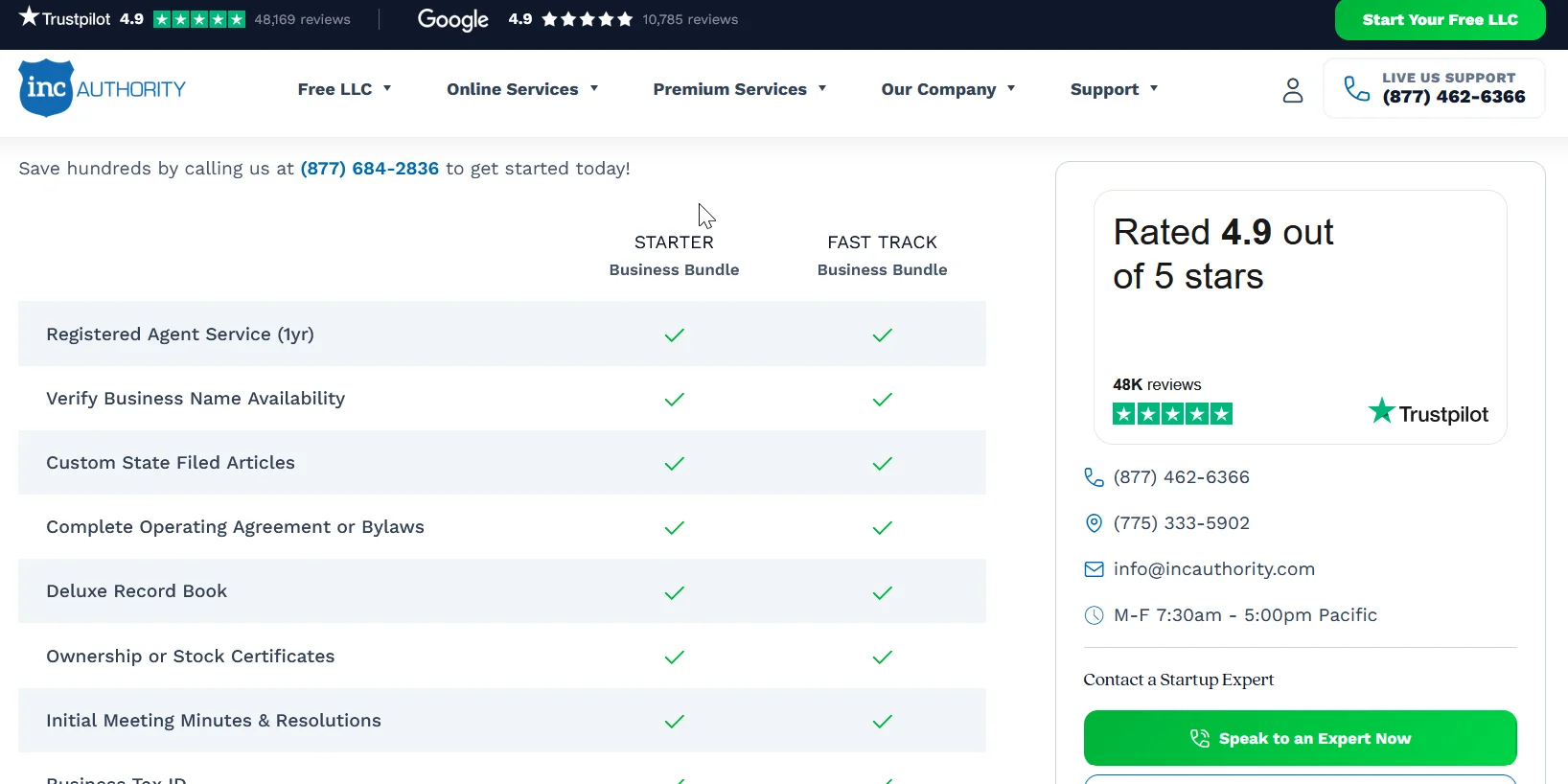The image size is (1568, 784).
Task: Click the green five-star rating in card
Action: pyautogui.click(x=1172, y=414)
